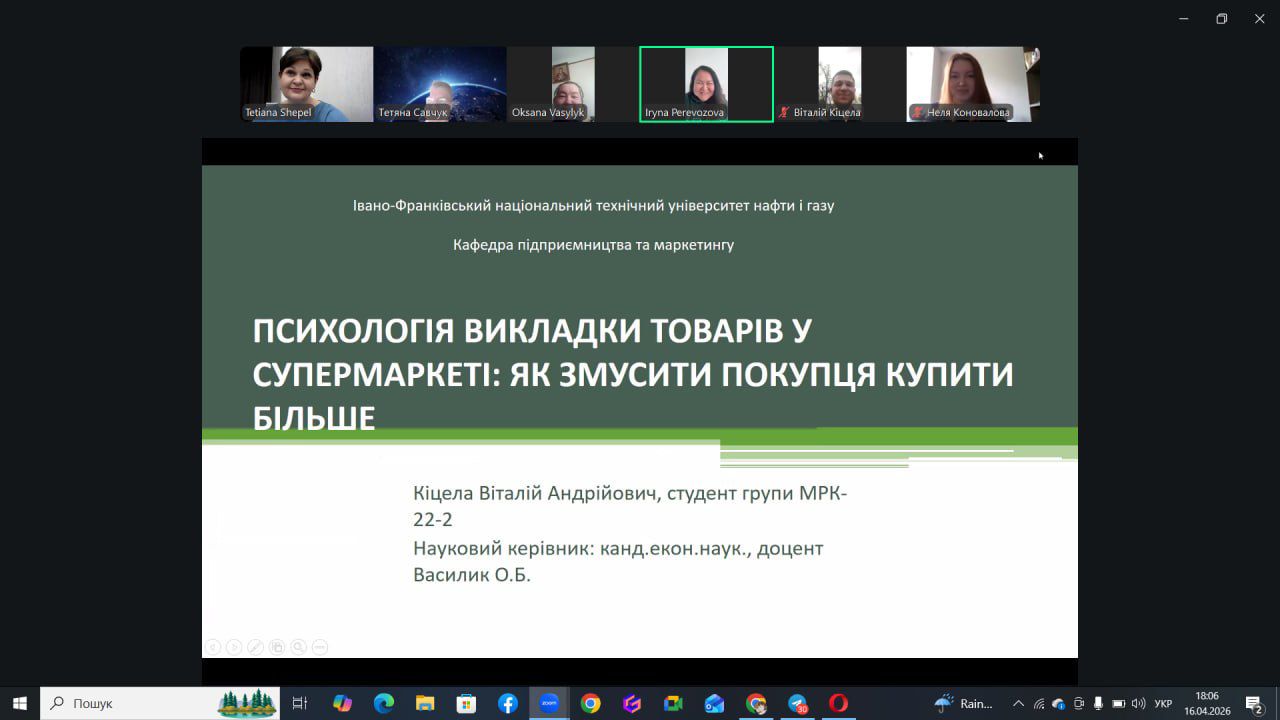Open purple G app on taskbar
The width and height of the screenshot is (1280, 720).
click(632, 703)
